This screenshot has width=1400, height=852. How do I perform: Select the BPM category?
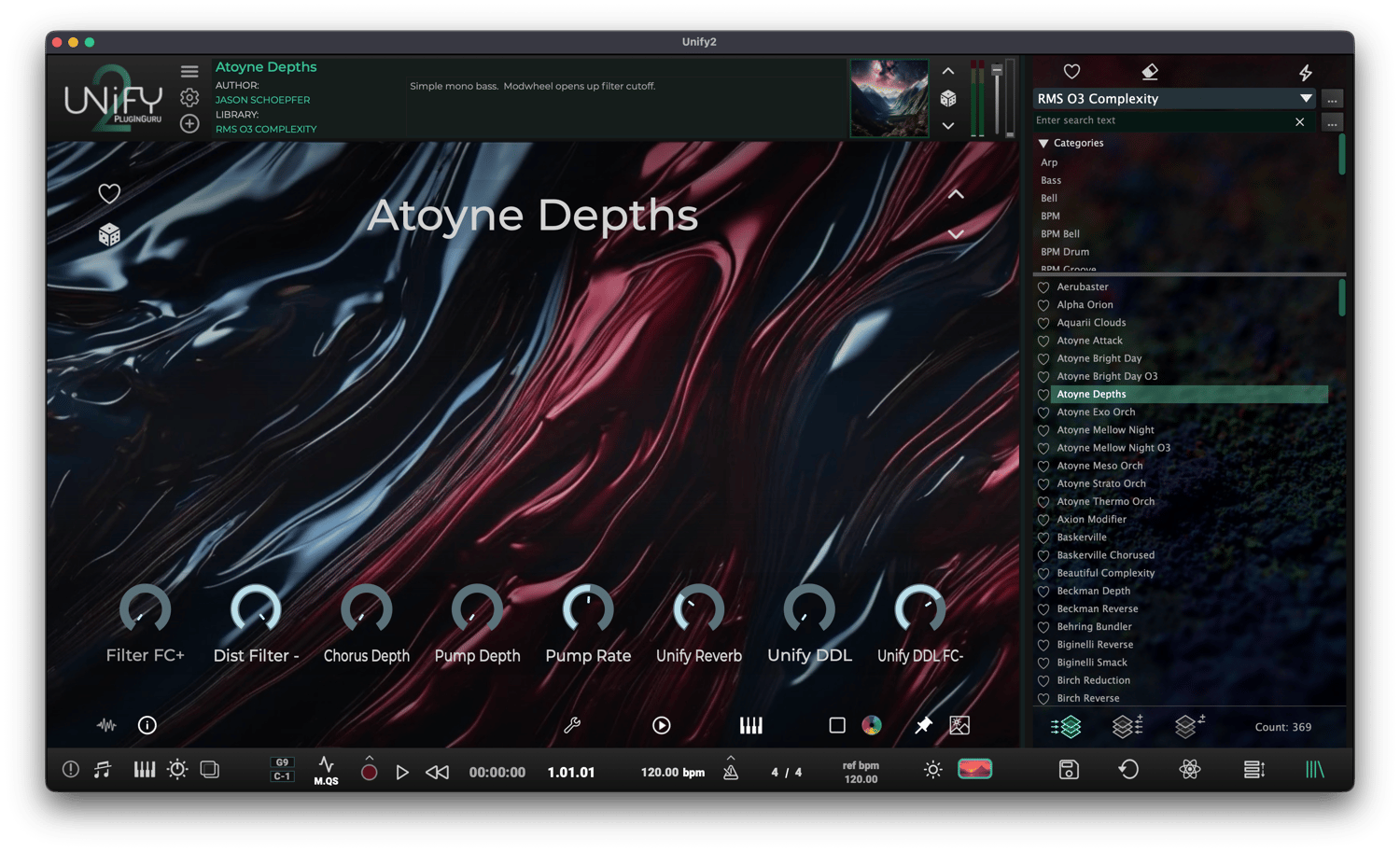[x=1050, y=216]
